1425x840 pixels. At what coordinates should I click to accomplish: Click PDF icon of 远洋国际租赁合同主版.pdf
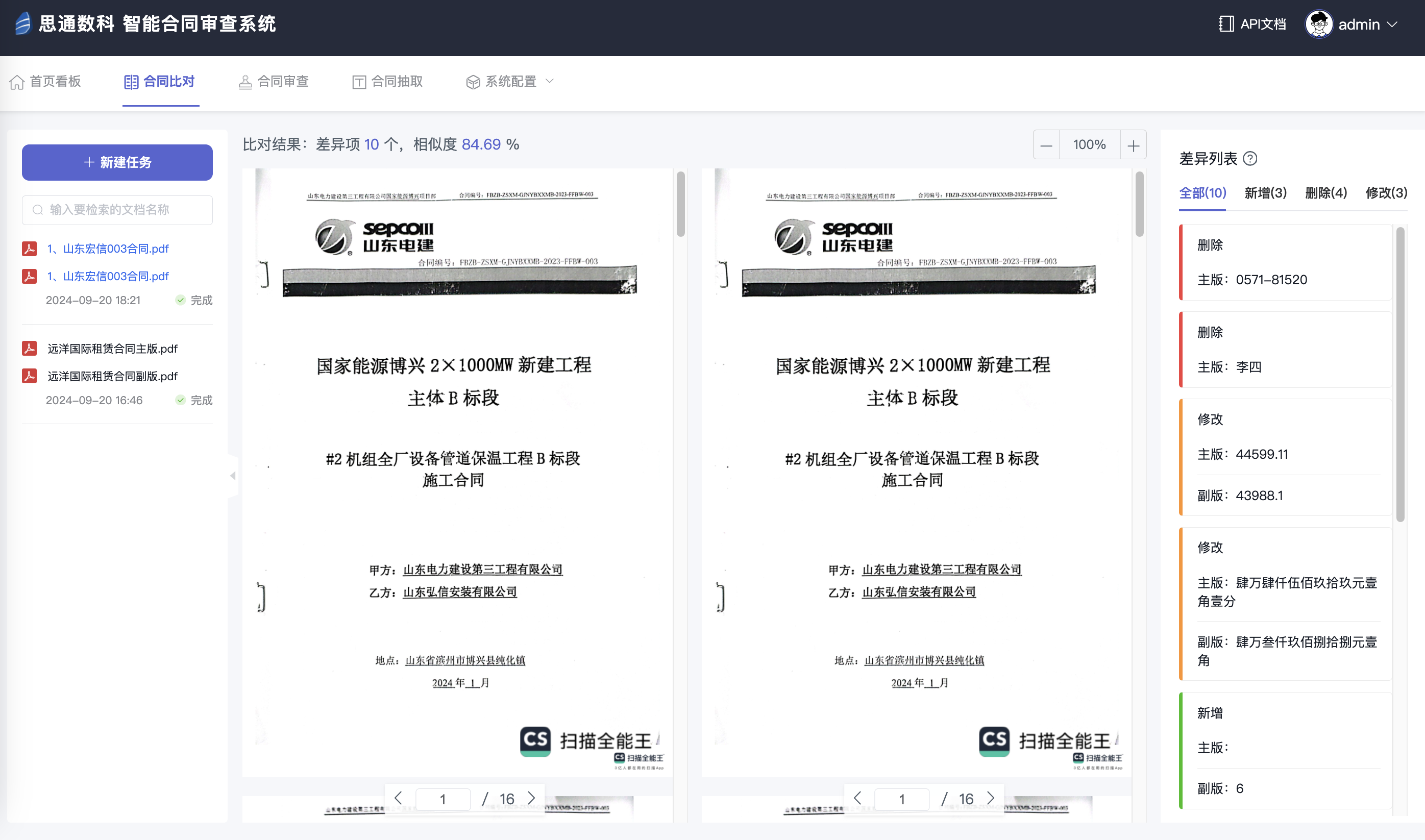(x=30, y=348)
